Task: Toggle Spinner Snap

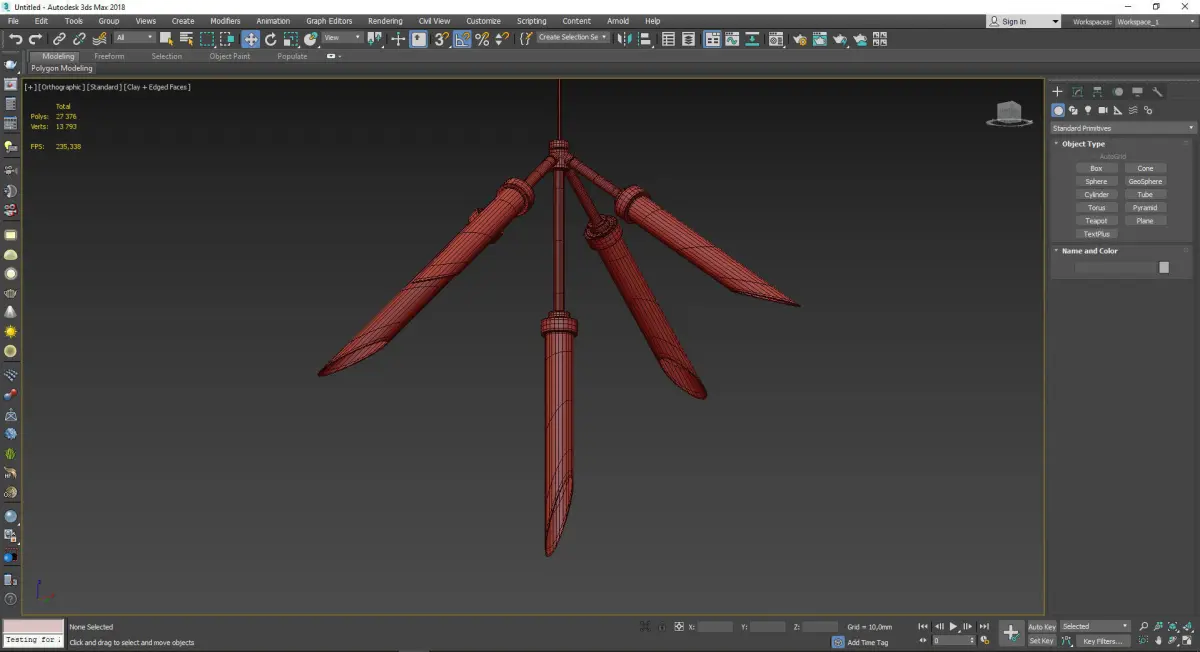Action: tap(502, 39)
